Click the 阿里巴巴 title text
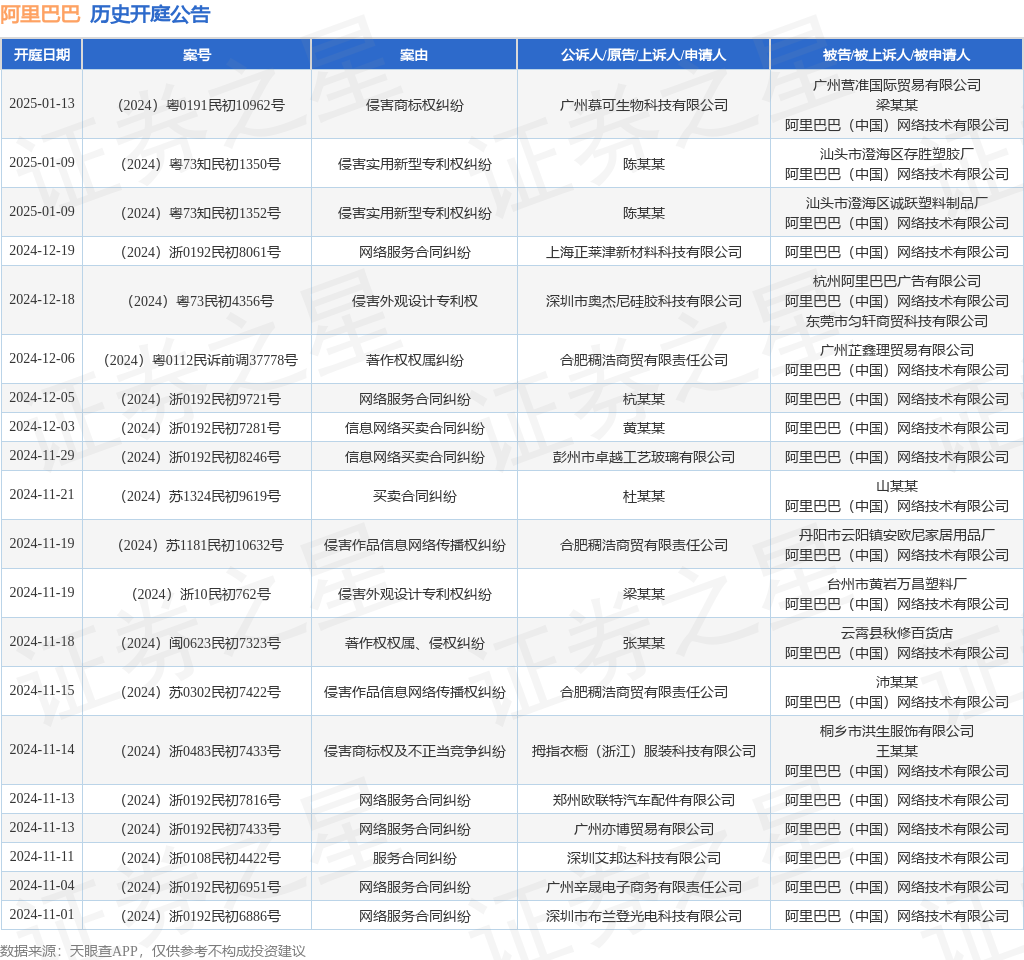 (40, 14)
